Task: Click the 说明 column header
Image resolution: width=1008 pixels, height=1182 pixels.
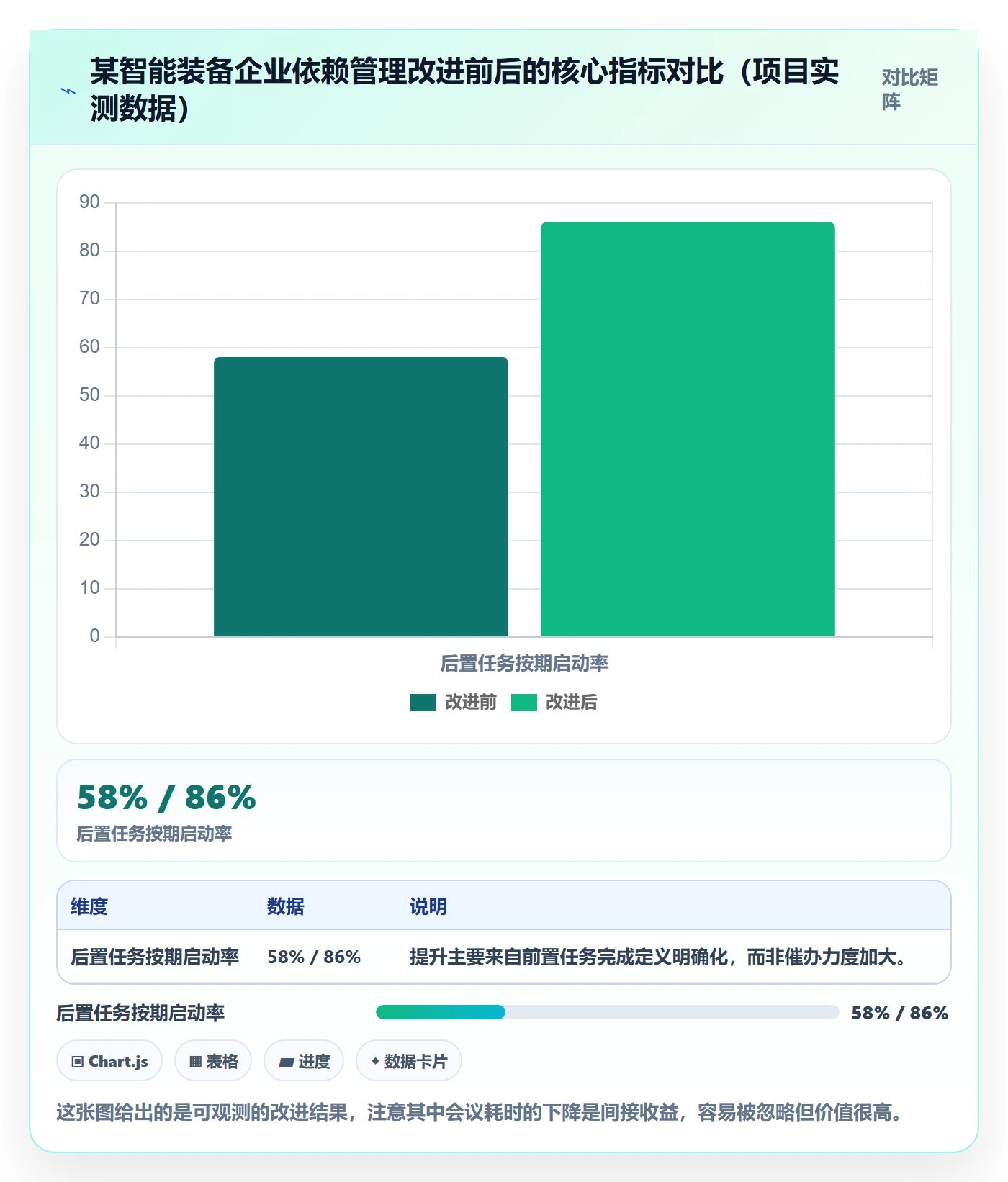Action: [x=428, y=906]
